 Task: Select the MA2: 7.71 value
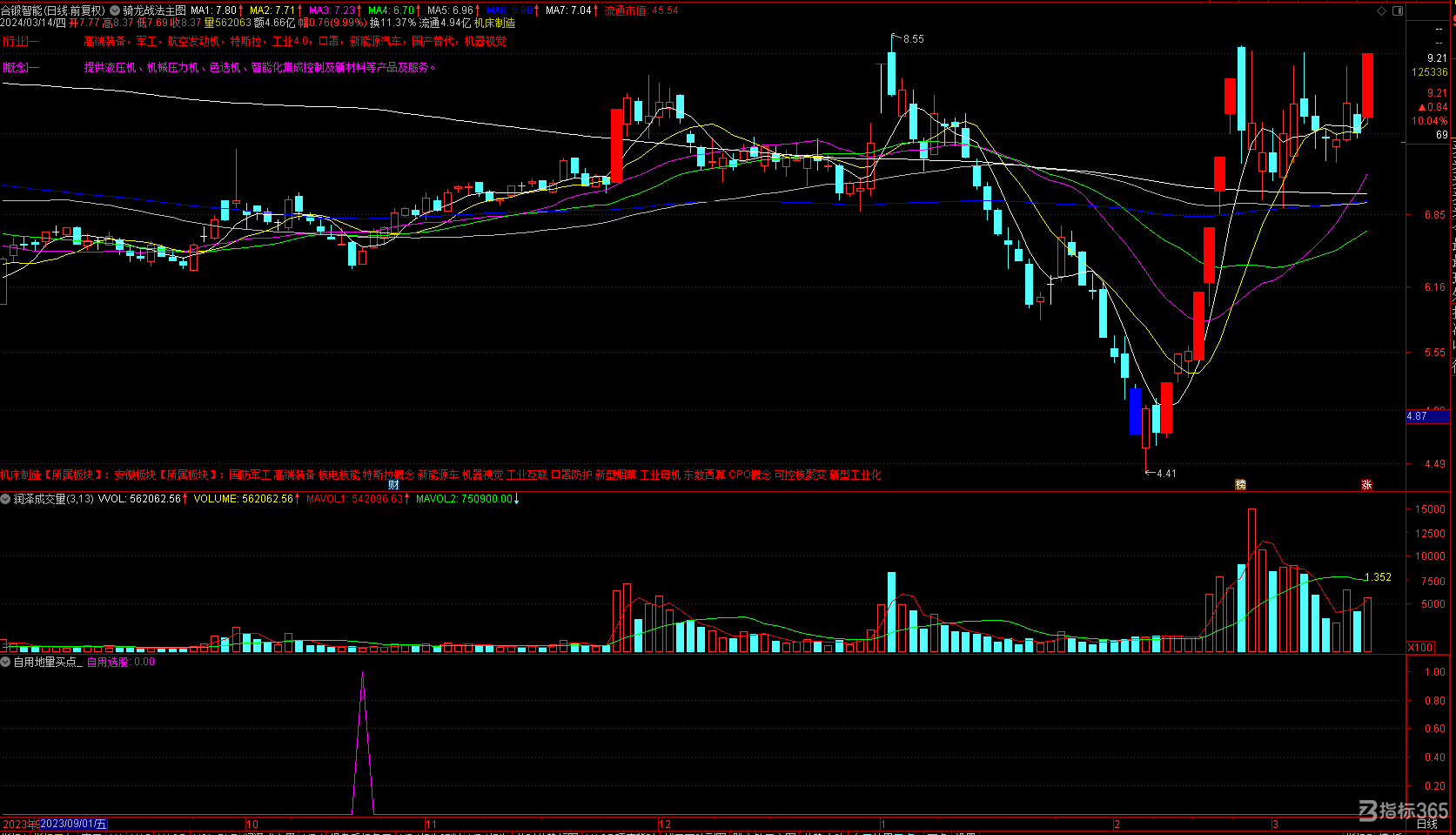tap(272, 10)
